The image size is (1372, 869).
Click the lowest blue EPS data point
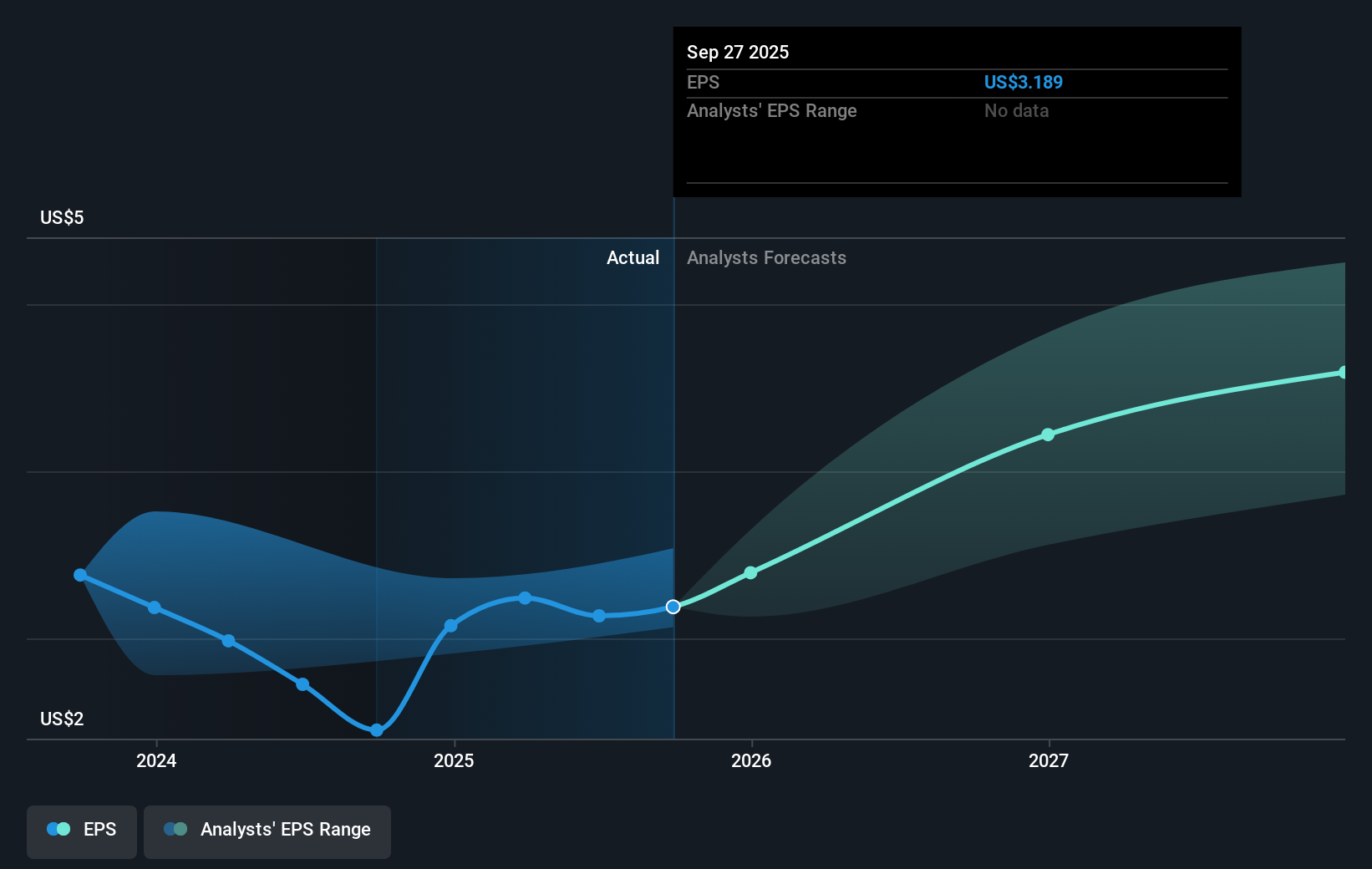click(x=377, y=730)
